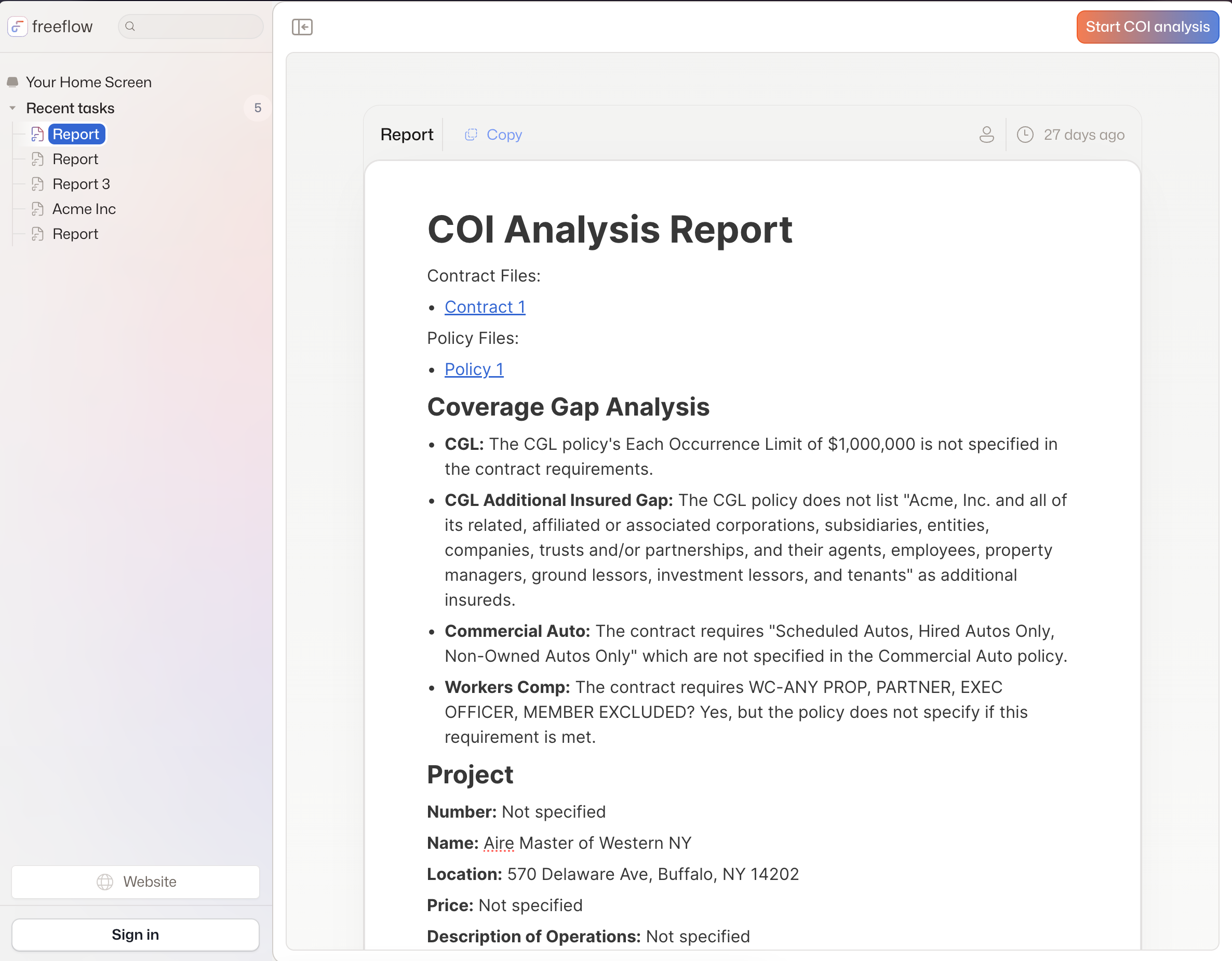Click the user profile icon in header
Viewport: 1232px width, 961px height.
click(x=987, y=135)
